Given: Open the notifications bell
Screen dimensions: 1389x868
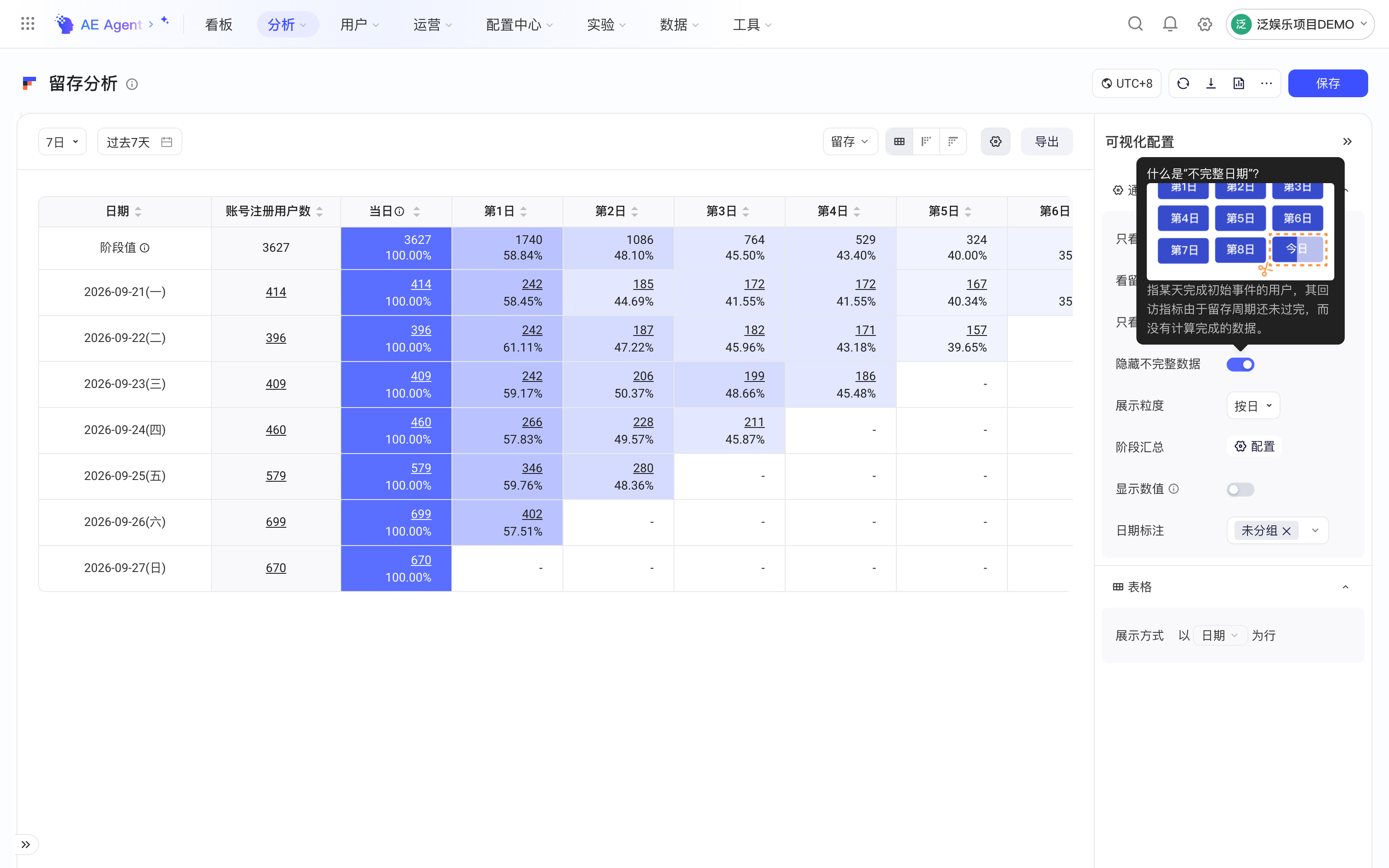Looking at the screenshot, I should click(1170, 24).
